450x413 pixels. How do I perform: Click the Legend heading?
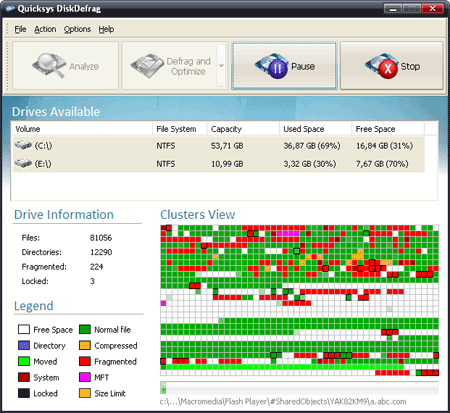click(x=34, y=306)
